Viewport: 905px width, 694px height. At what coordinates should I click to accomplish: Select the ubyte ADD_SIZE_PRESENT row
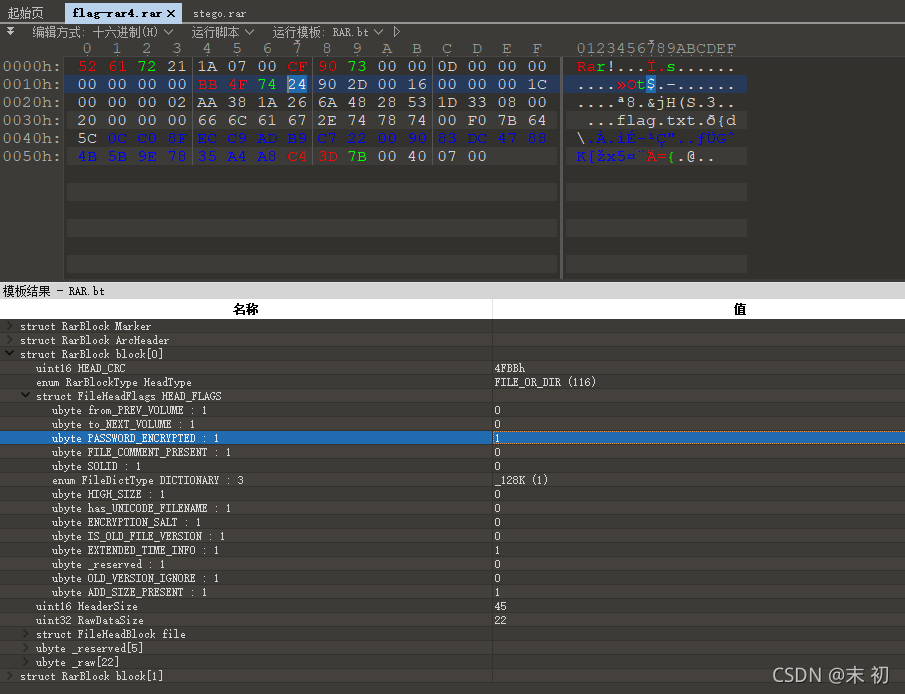pyautogui.click(x=452, y=592)
